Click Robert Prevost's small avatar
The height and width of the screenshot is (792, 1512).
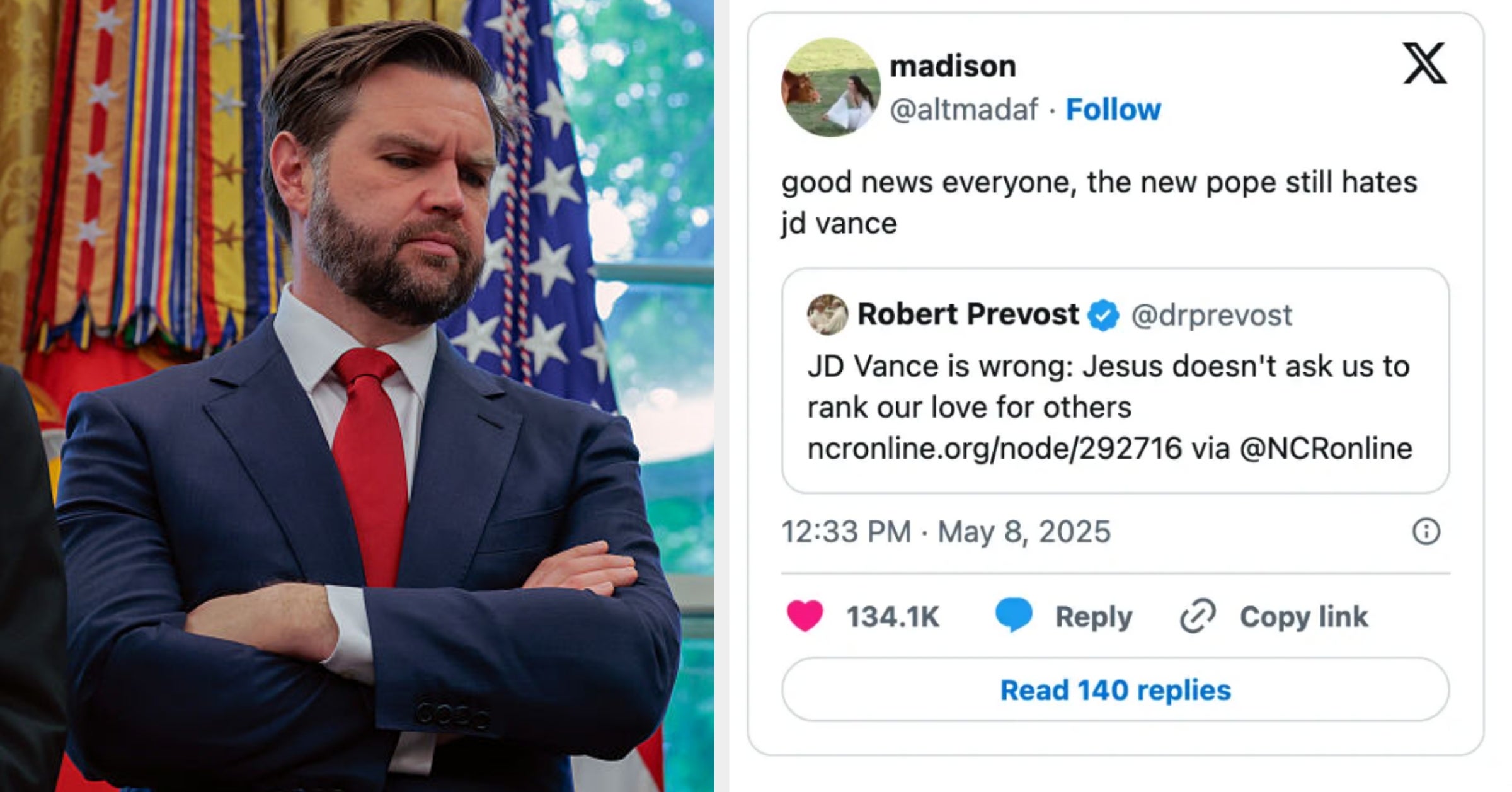(x=827, y=314)
